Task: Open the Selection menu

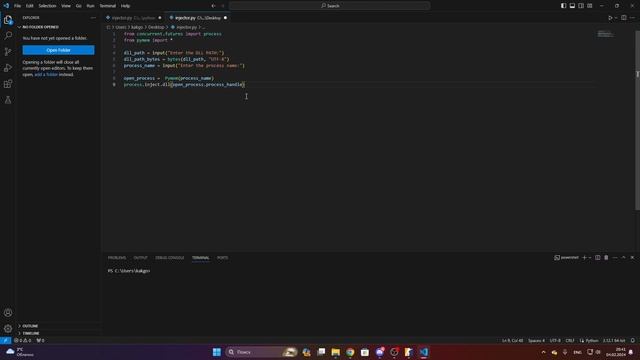Action: (47, 6)
